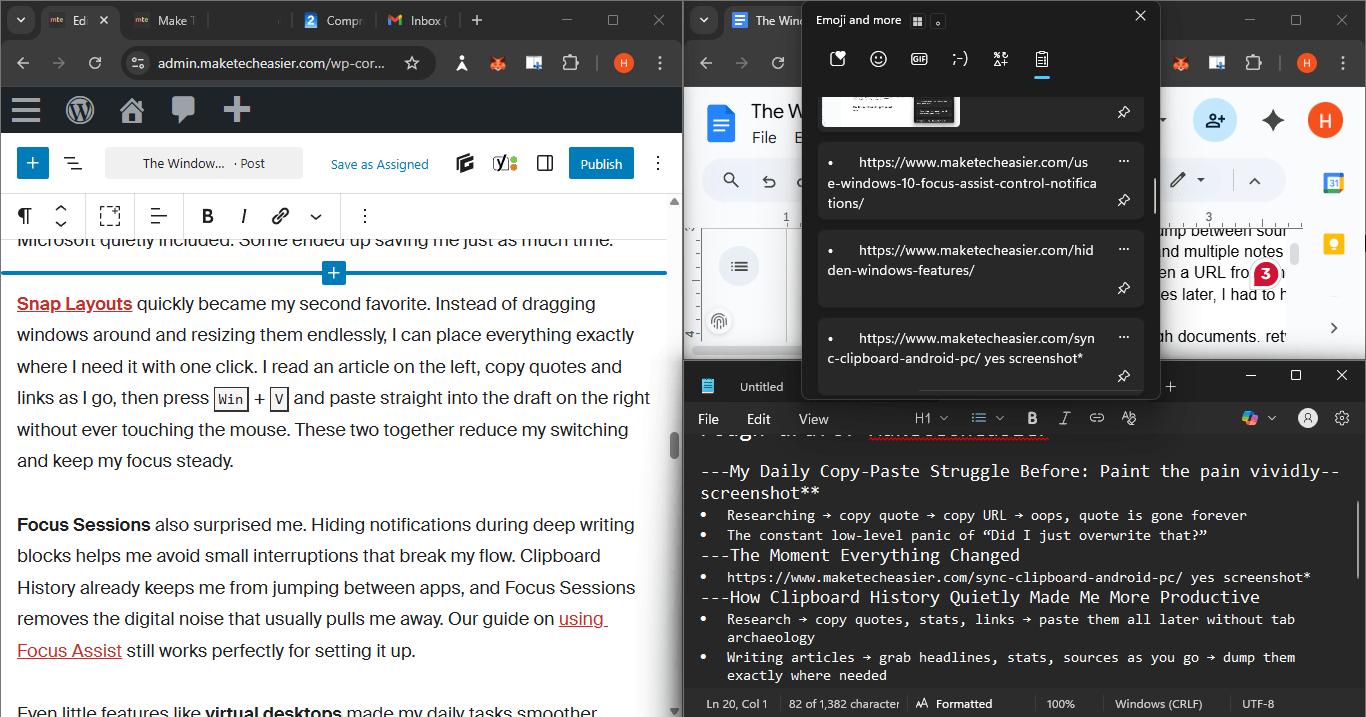1366x717 pixels.
Task: Expand the More formatting chevron in block toolbar
Action: [x=316, y=216]
